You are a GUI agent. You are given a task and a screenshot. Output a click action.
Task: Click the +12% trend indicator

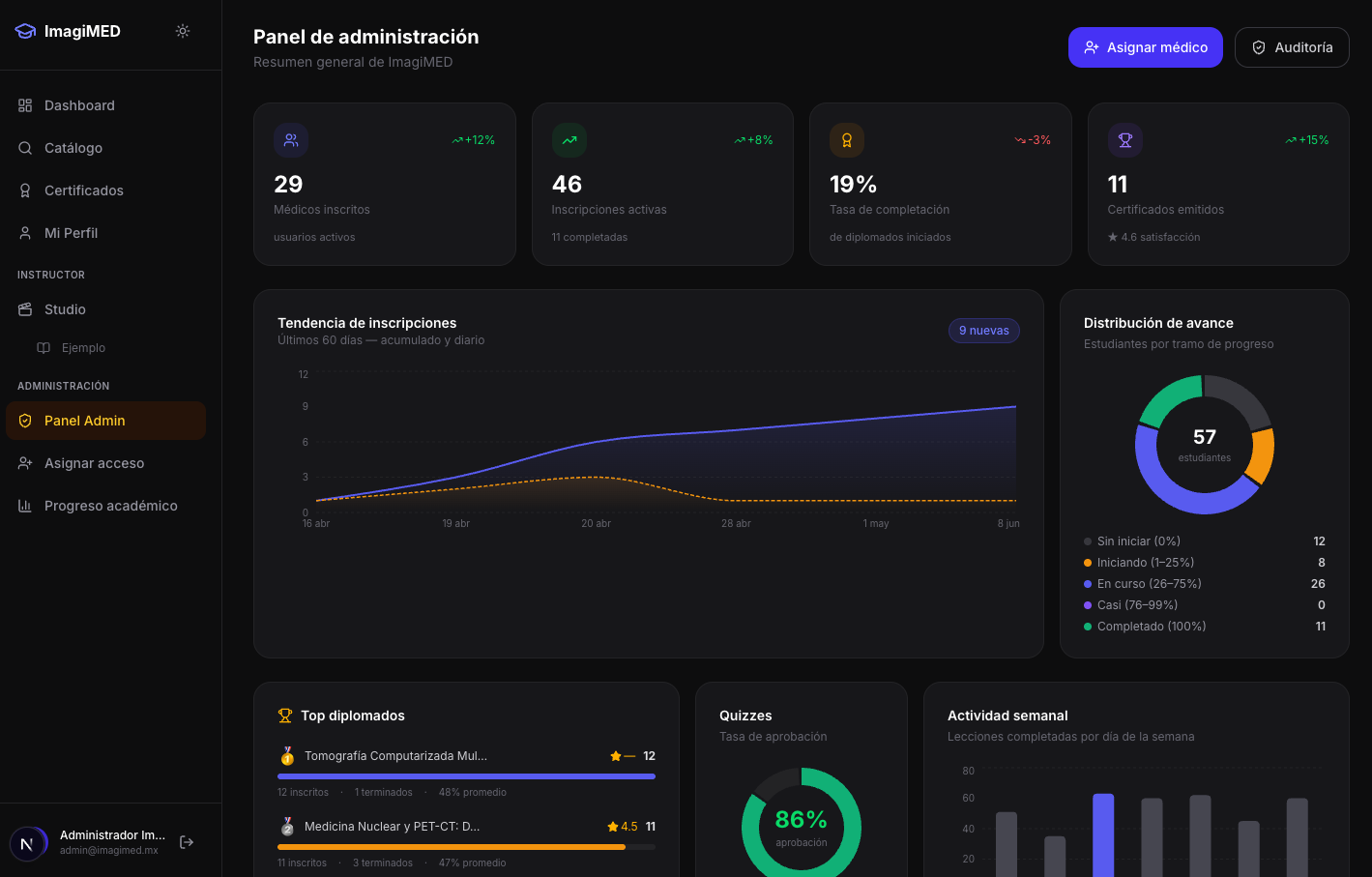click(474, 140)
